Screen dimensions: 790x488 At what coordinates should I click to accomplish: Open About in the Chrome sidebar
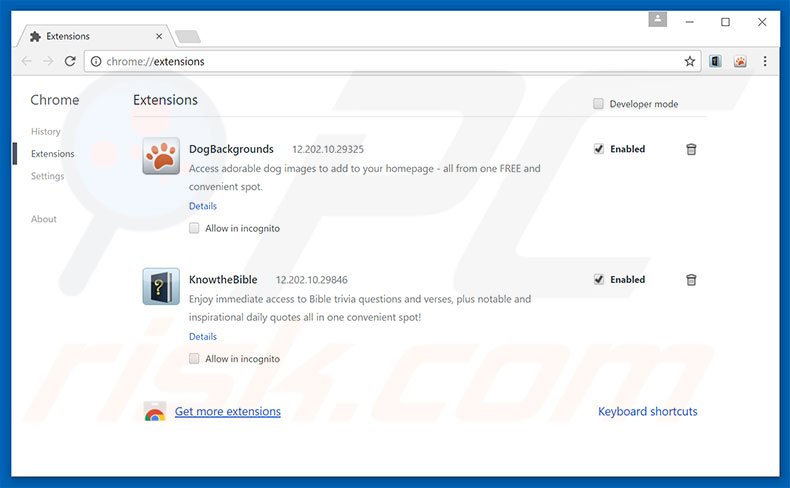(x=44, y=219)
